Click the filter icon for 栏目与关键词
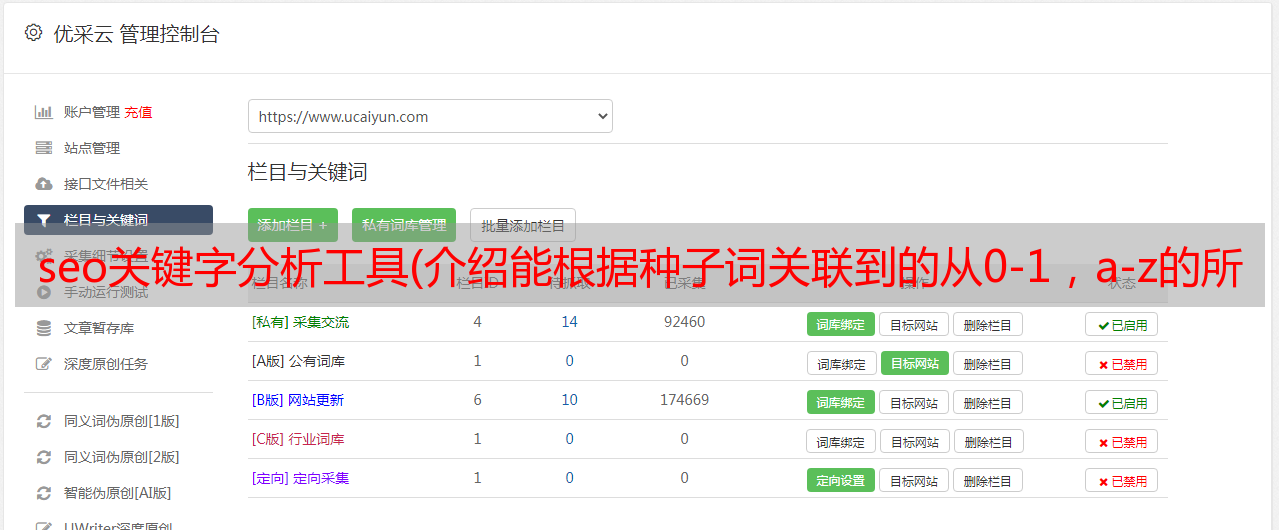This screenshot has height=530, width=1279. pyautogui.click(x=43, y=220)
